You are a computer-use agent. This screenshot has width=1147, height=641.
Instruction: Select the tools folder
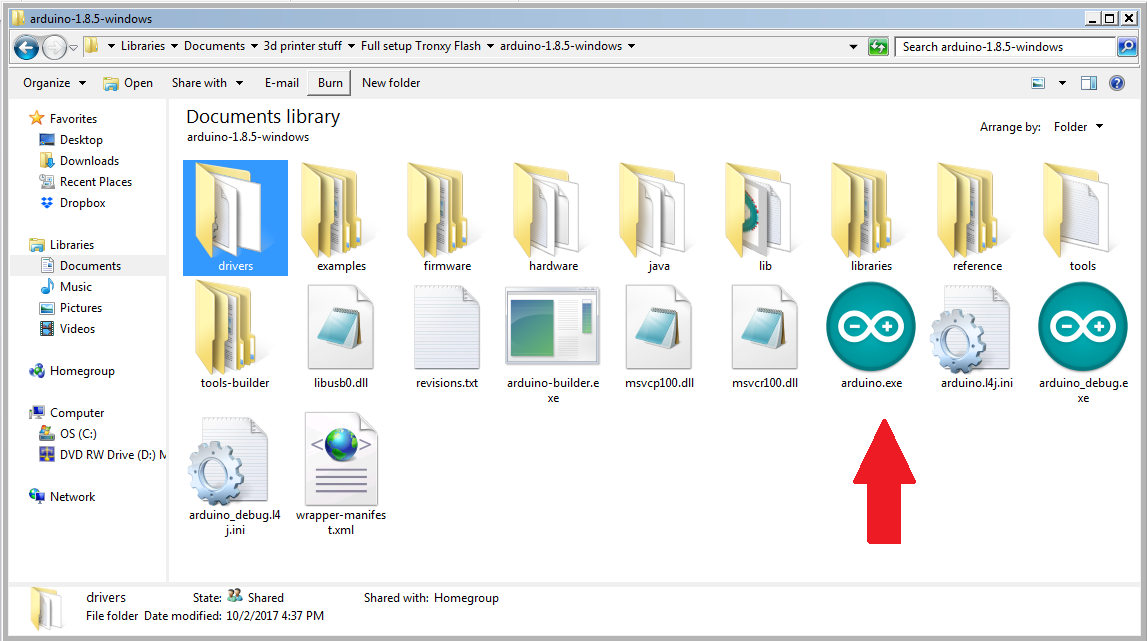click(1083, 218)
